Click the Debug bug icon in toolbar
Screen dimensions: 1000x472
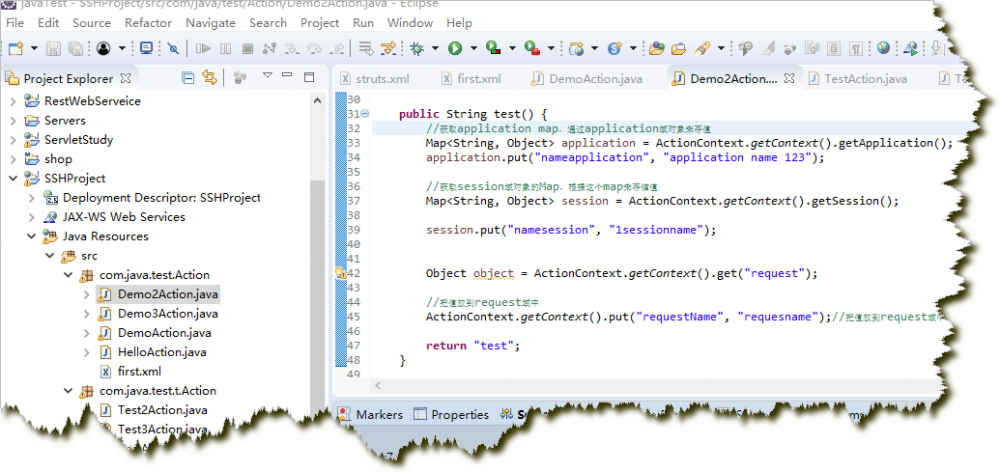(416, 47)
